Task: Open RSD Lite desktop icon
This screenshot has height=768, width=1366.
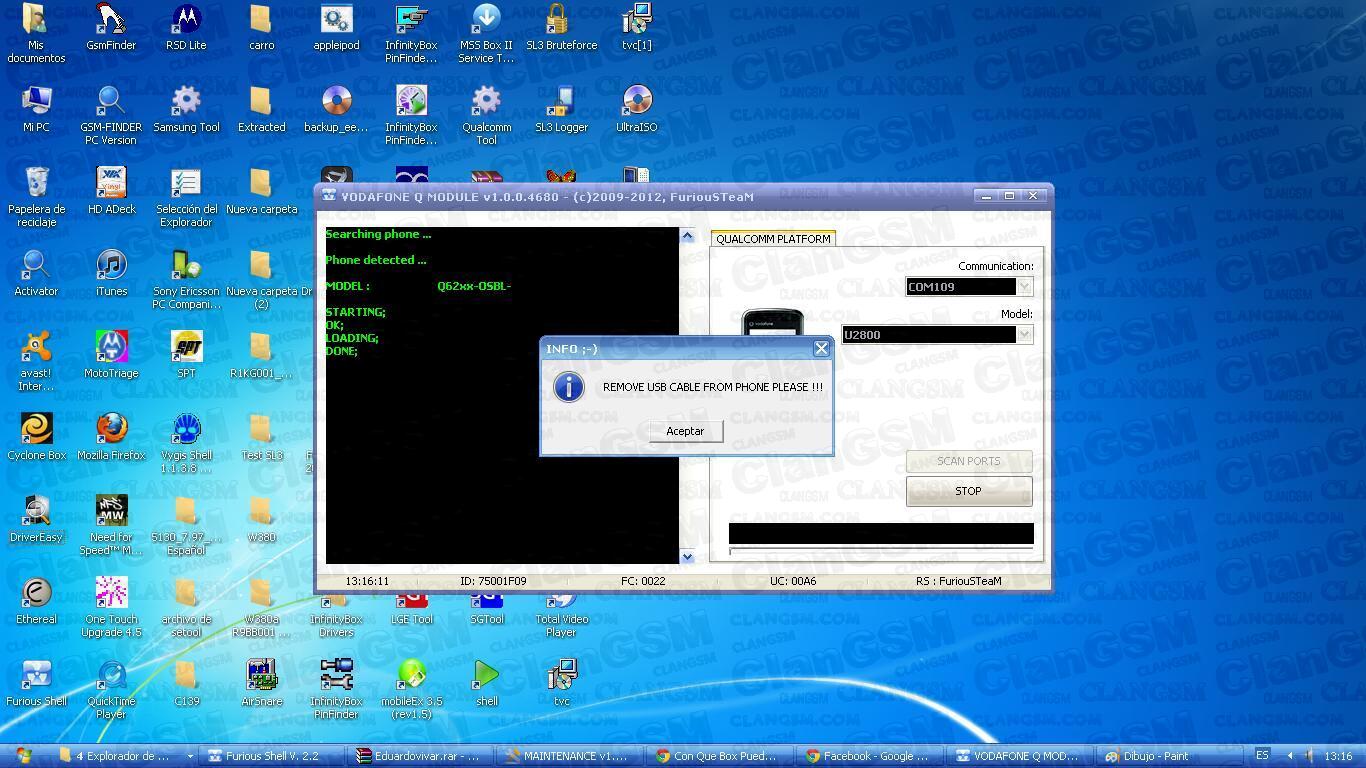Action: 186,28
